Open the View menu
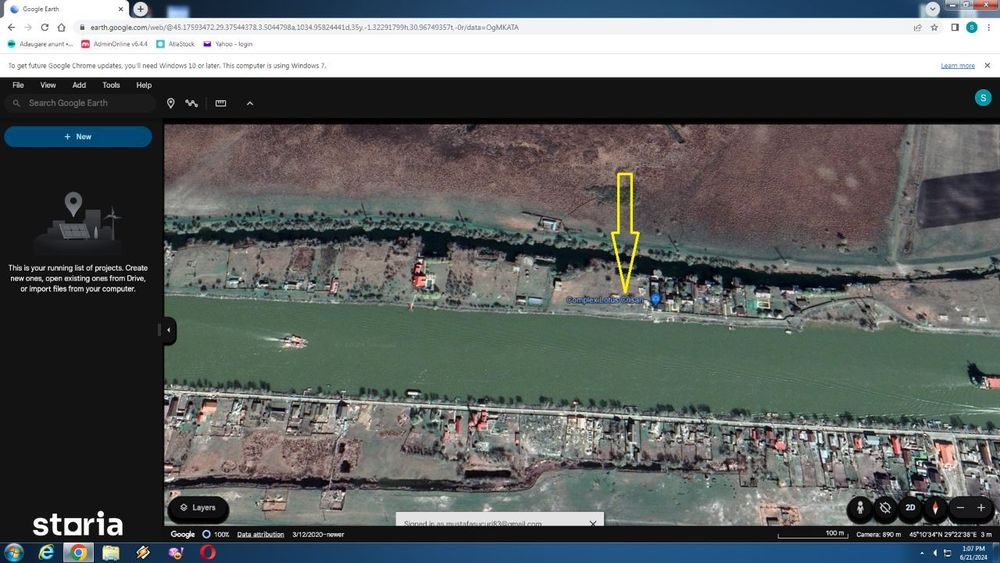Viewport: 1000px width, 563px height. click(x=48, y=85)
